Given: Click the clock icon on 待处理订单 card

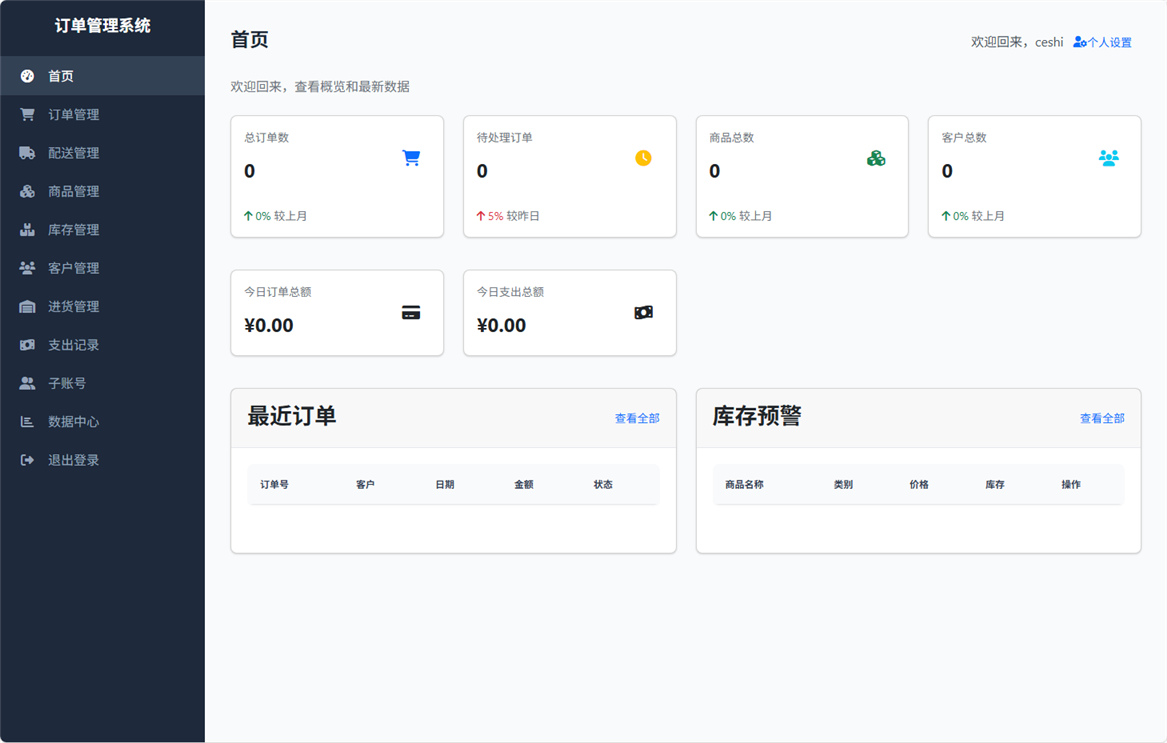Looking at the screenshot, I should tap(643, 157).
